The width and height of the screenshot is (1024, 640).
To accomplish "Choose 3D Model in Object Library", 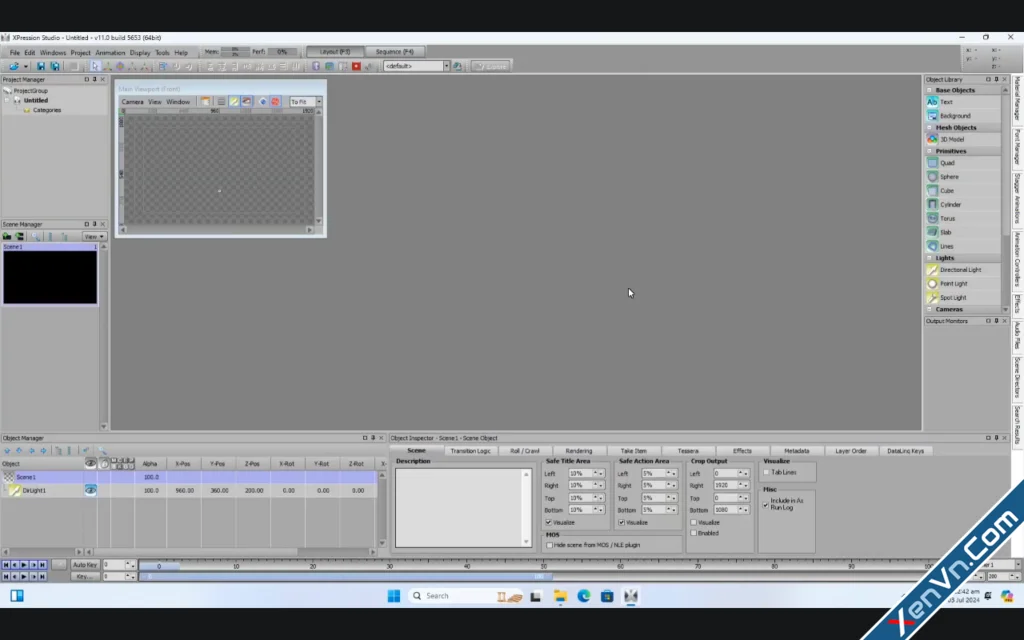I will pos(963,139).
